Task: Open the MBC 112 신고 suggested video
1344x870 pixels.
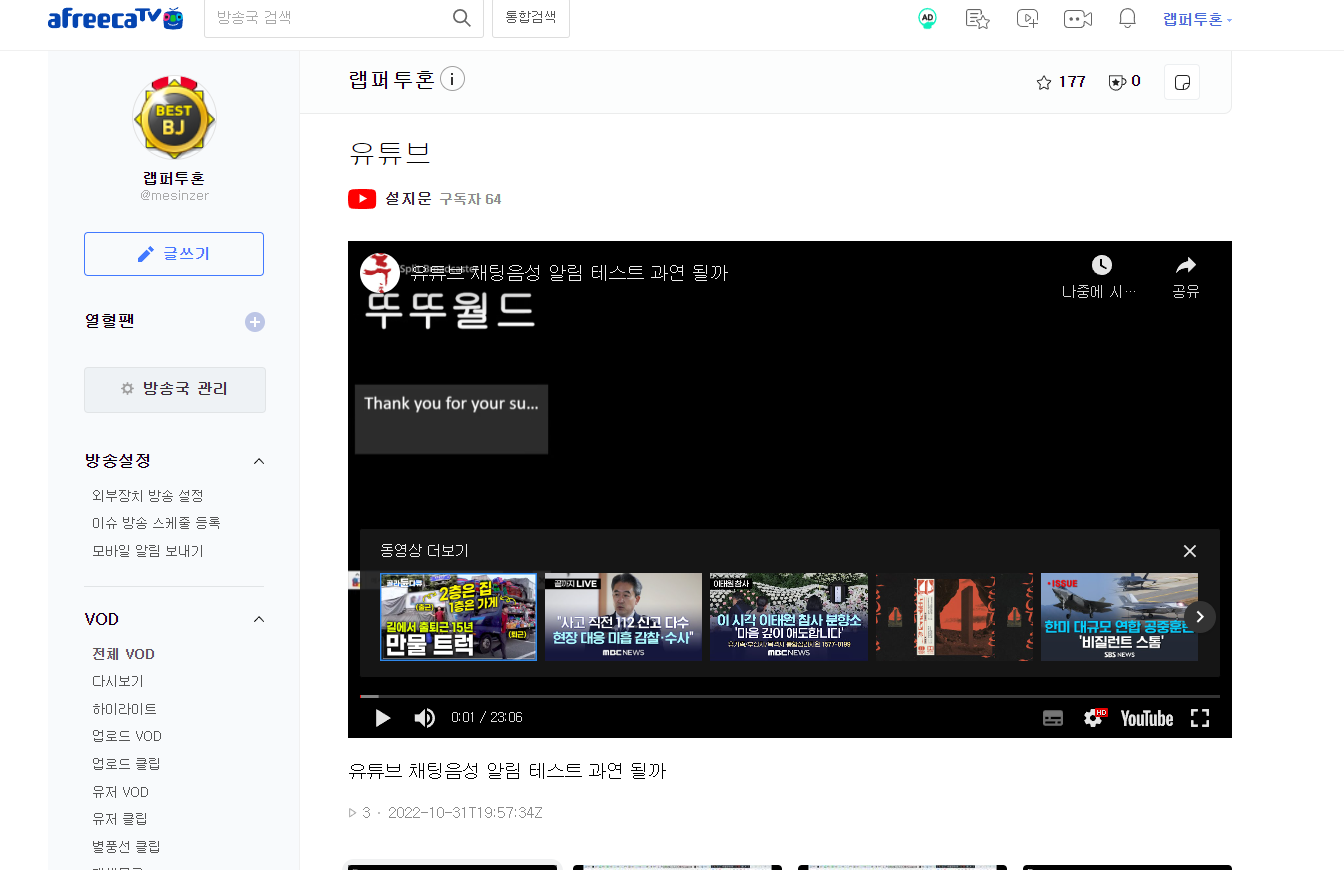Action: (624, 617)
